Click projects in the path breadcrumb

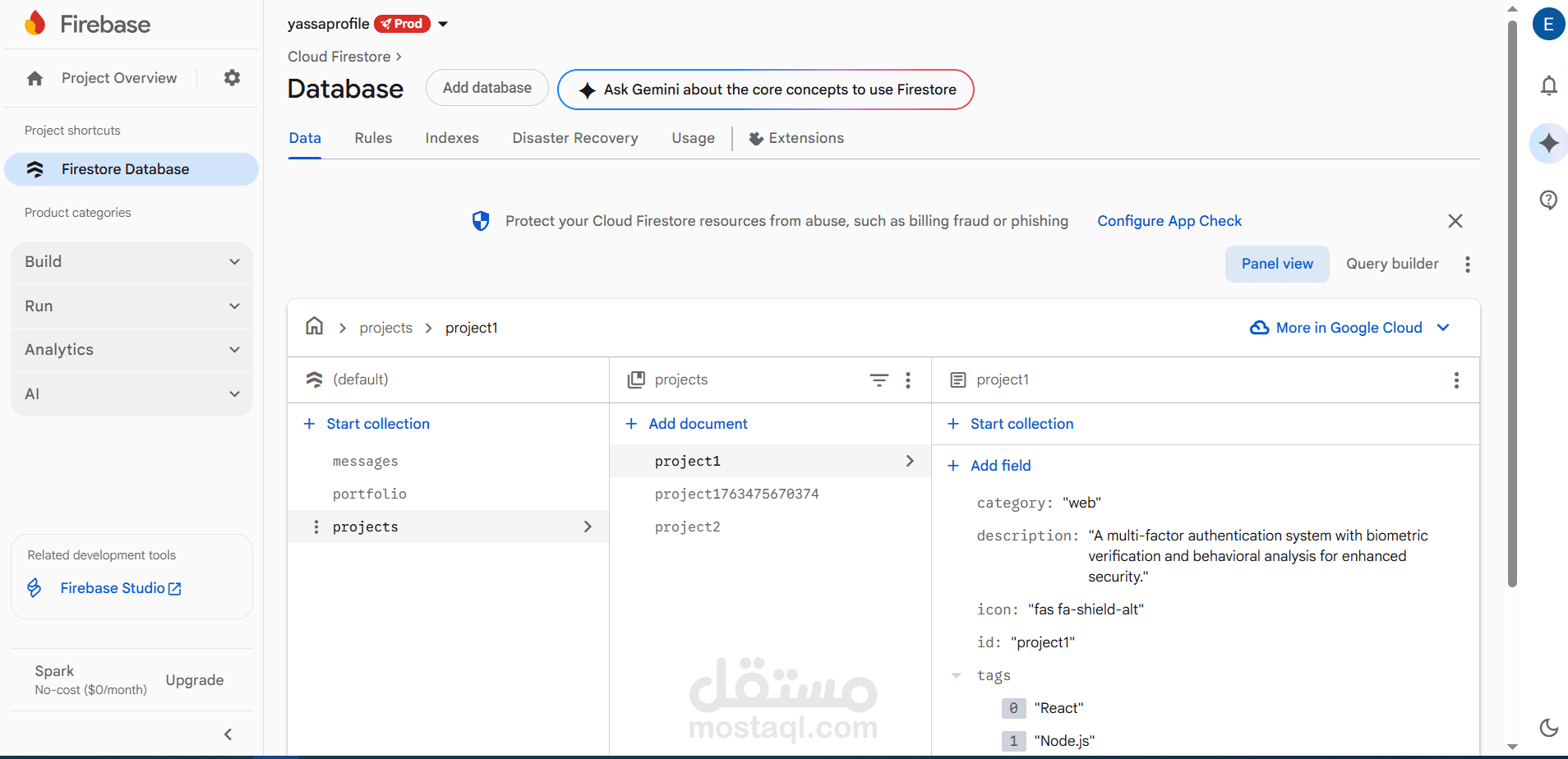tap(386, 328)
